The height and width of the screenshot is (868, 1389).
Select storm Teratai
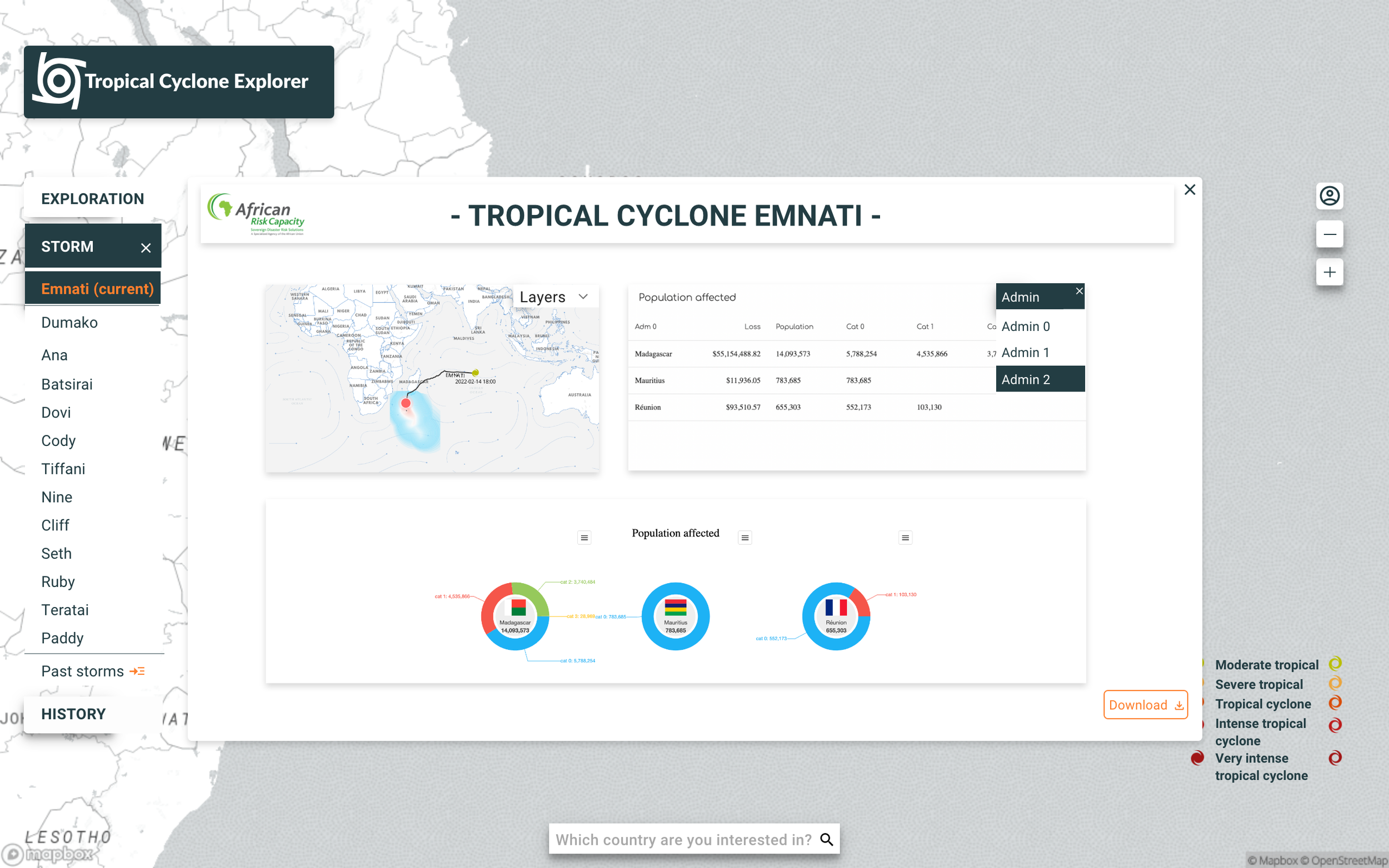point(65,610)
